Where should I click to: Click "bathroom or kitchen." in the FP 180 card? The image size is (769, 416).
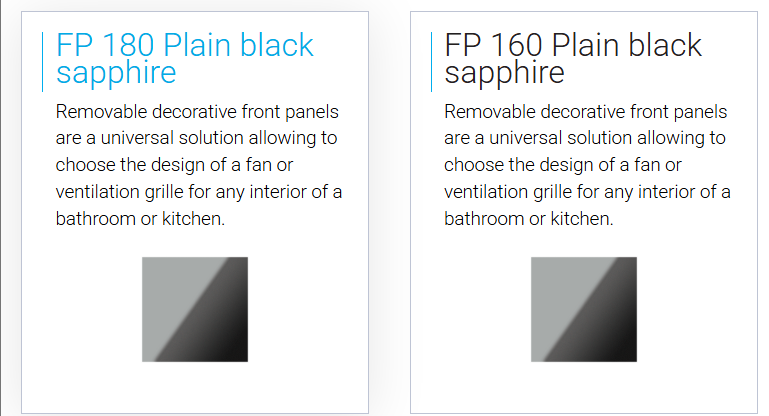(x=140, y=219)
